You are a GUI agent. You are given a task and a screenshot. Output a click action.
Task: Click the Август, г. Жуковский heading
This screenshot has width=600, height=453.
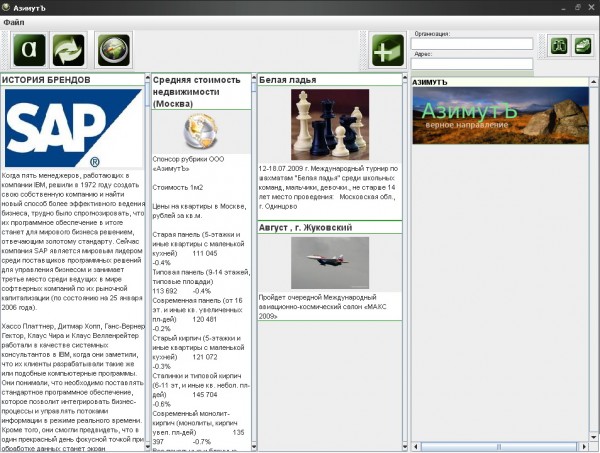[305, 228]
